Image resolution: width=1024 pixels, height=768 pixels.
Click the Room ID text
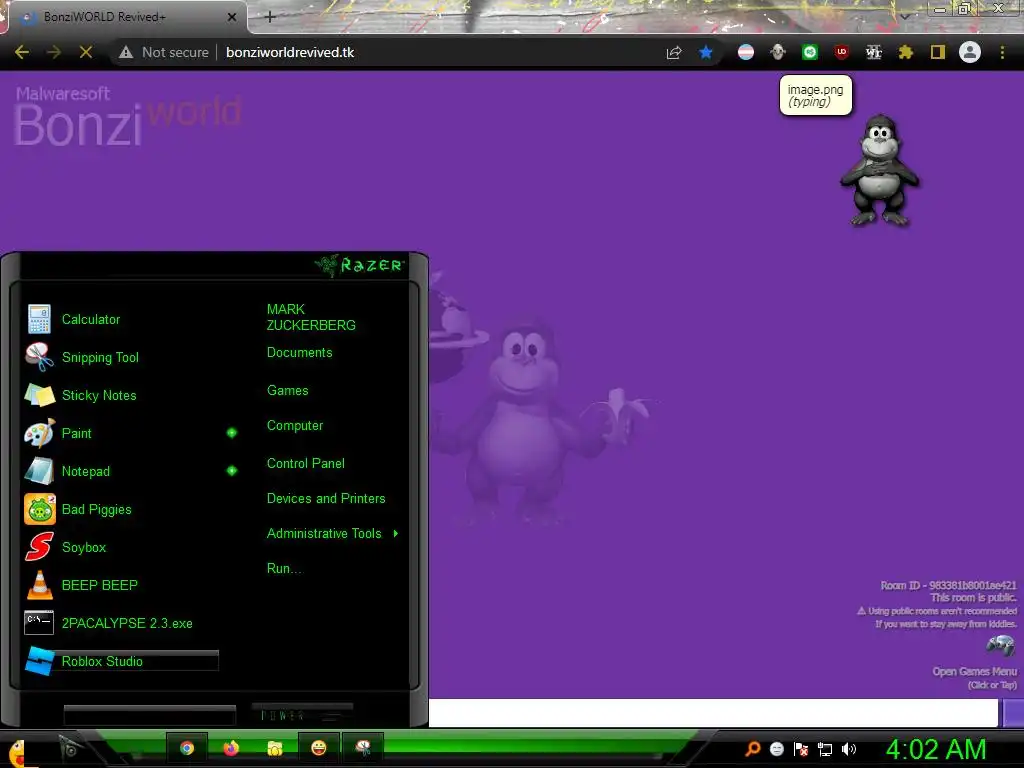[x=948, y=586]
